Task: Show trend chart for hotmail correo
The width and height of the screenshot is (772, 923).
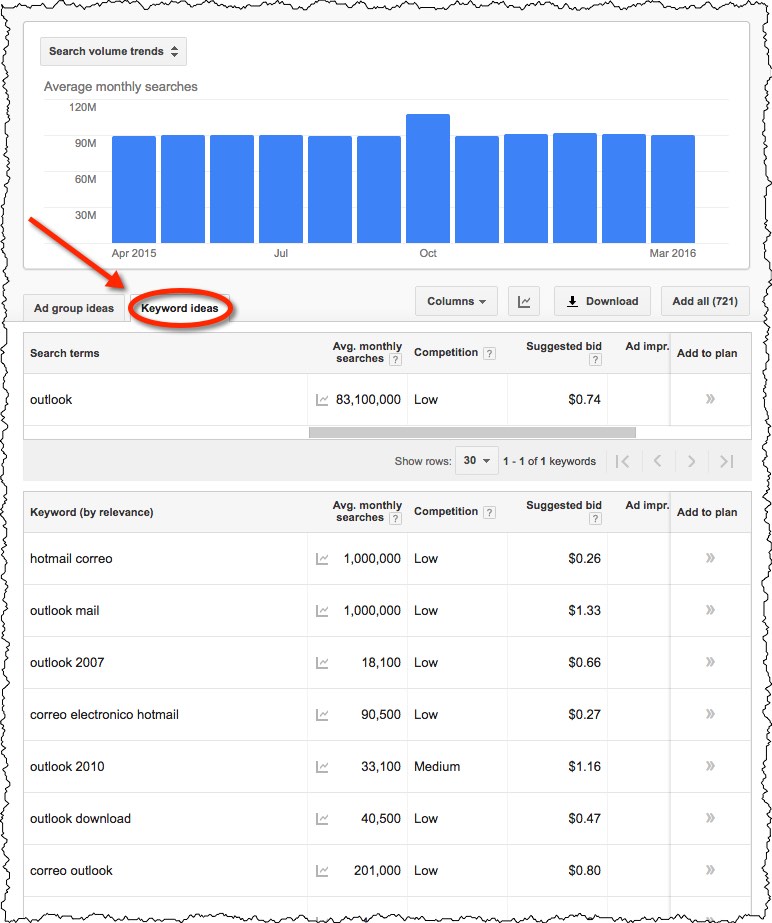Action: click(322, 559)
